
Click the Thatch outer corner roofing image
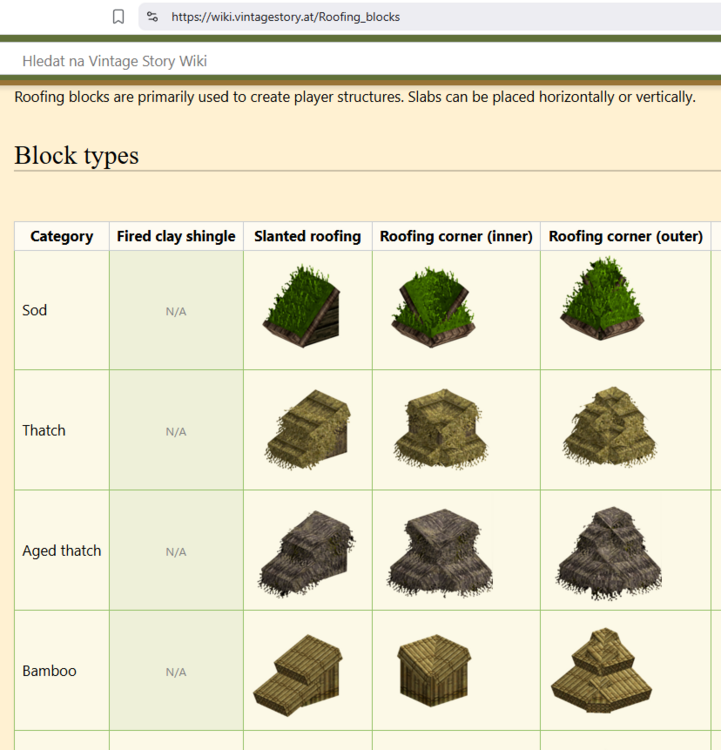pos(603,430)
